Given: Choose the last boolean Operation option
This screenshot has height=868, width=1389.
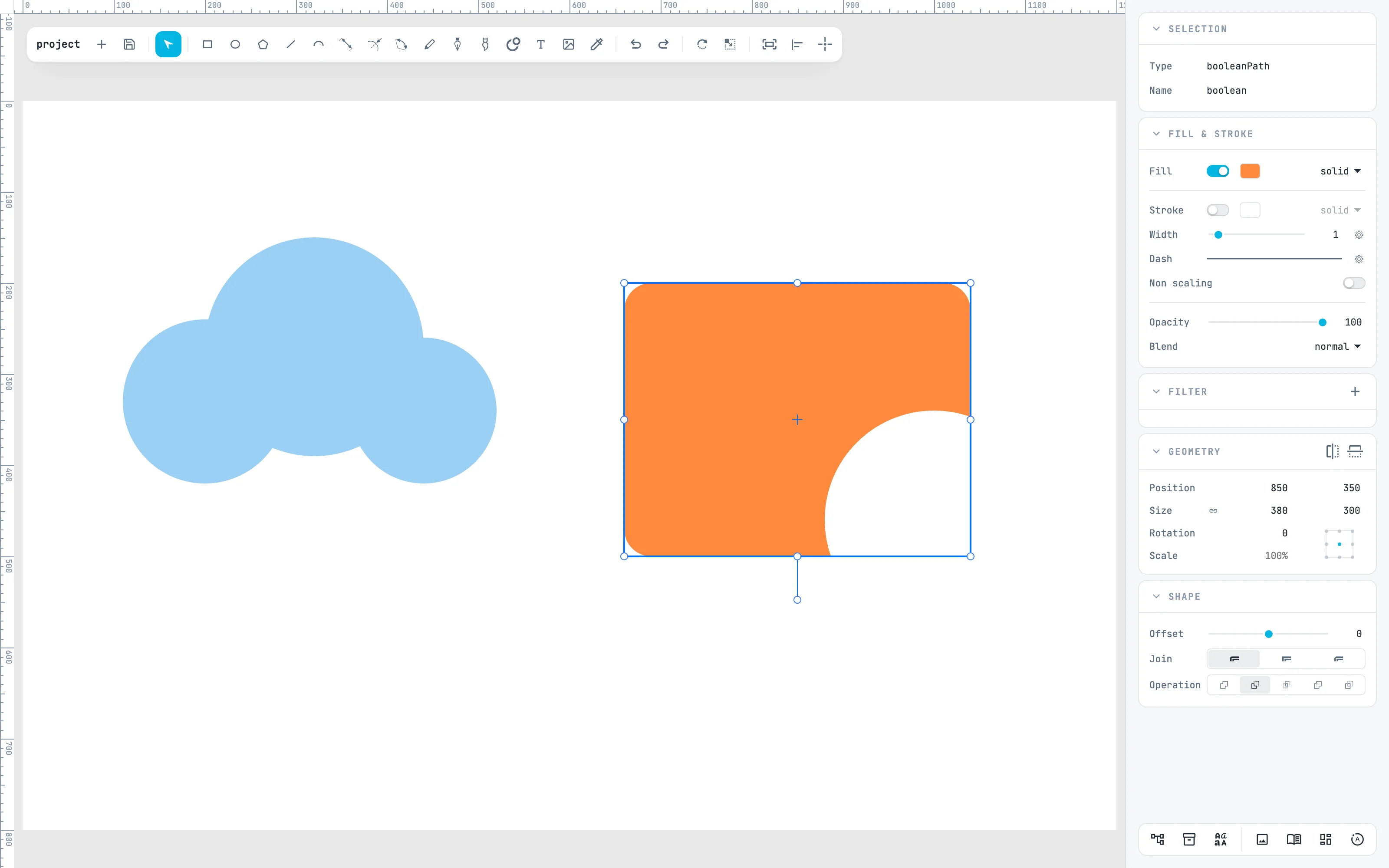Looking at the screenshot, I should [1349, 685].
